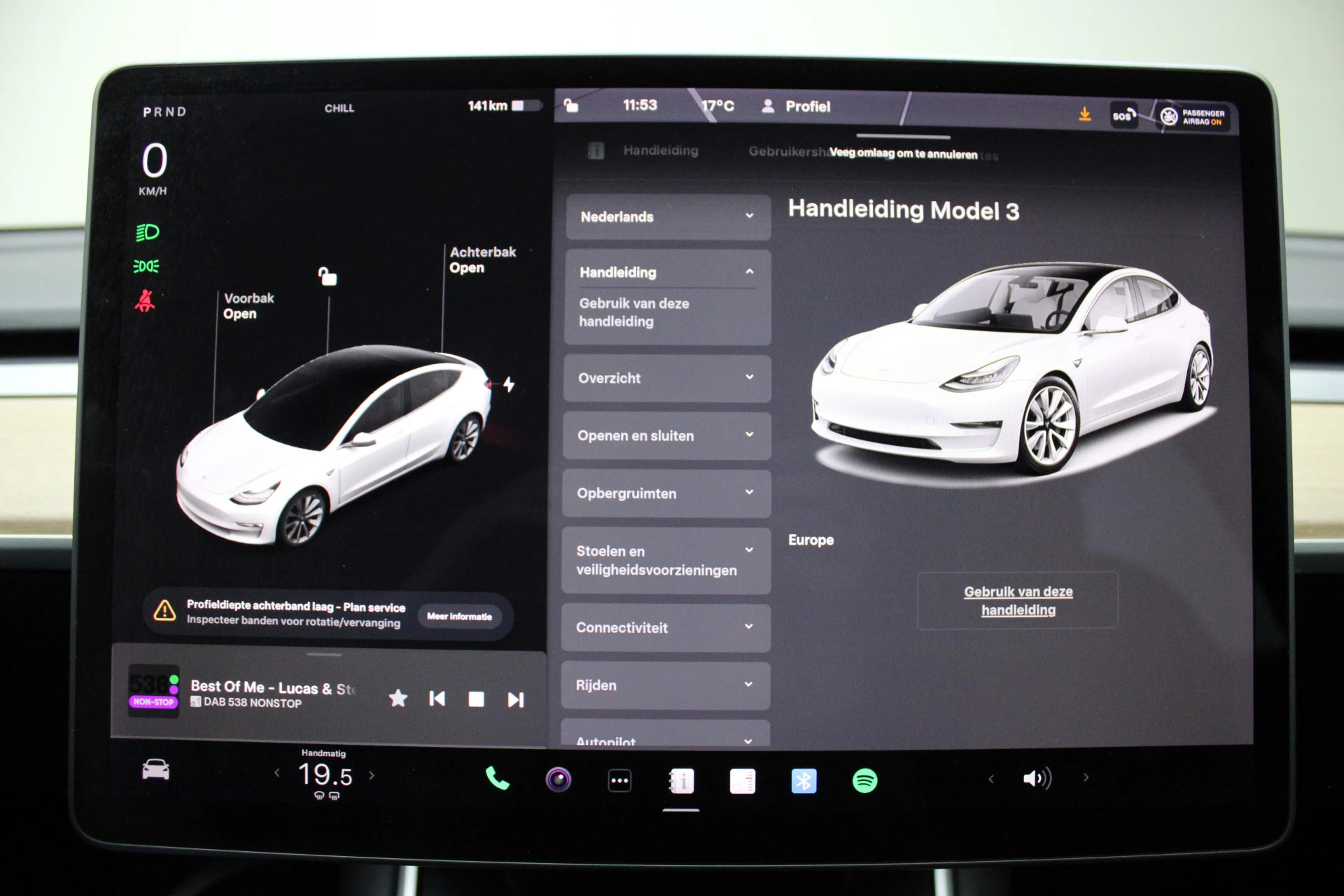Open the Nederlands language dropdown
Viewport: 1344px width, 896px height.
667,217
